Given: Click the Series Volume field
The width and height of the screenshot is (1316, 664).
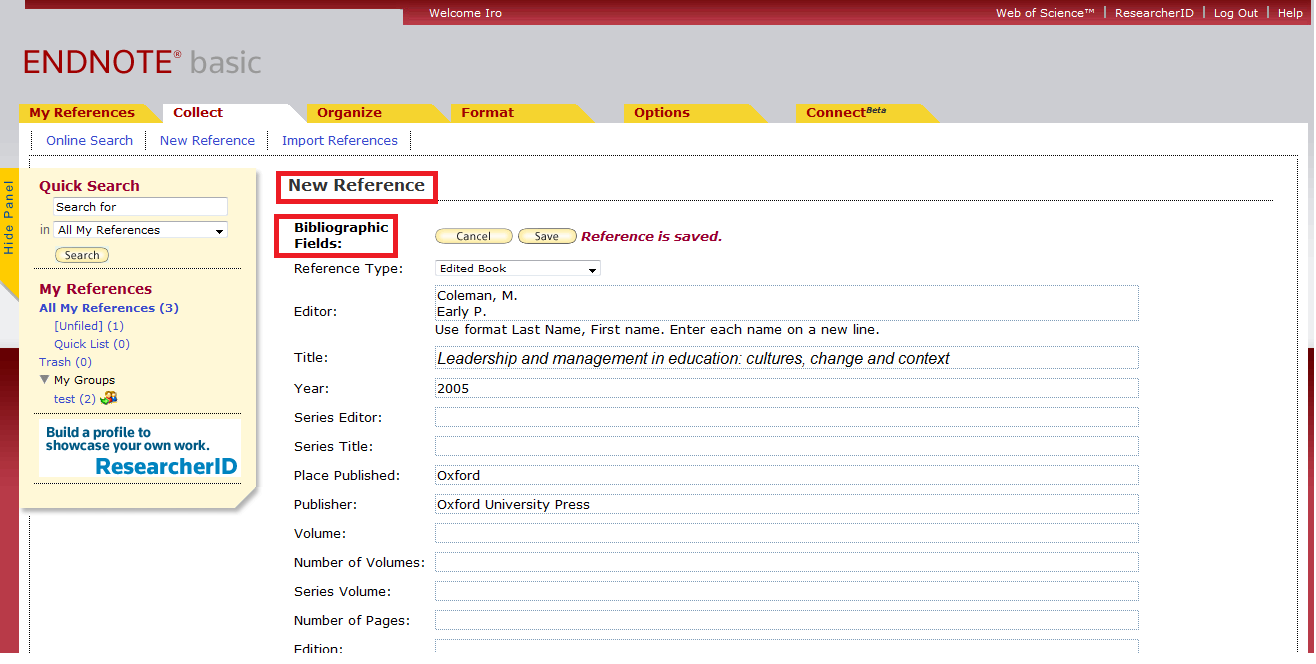Looking at the screenshot, I should pos(786,591).
